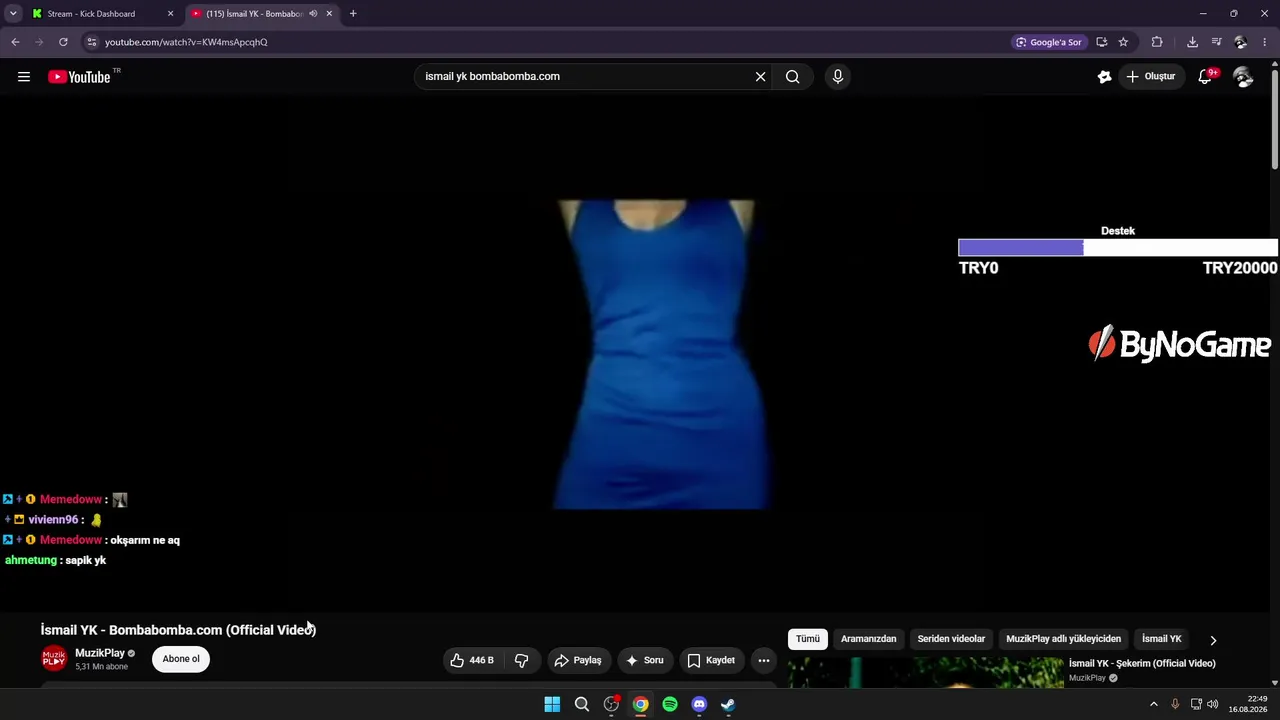This screenshot has width=1280, height=720.
Task: Go to the YouTube home logo
Action: 80,77
